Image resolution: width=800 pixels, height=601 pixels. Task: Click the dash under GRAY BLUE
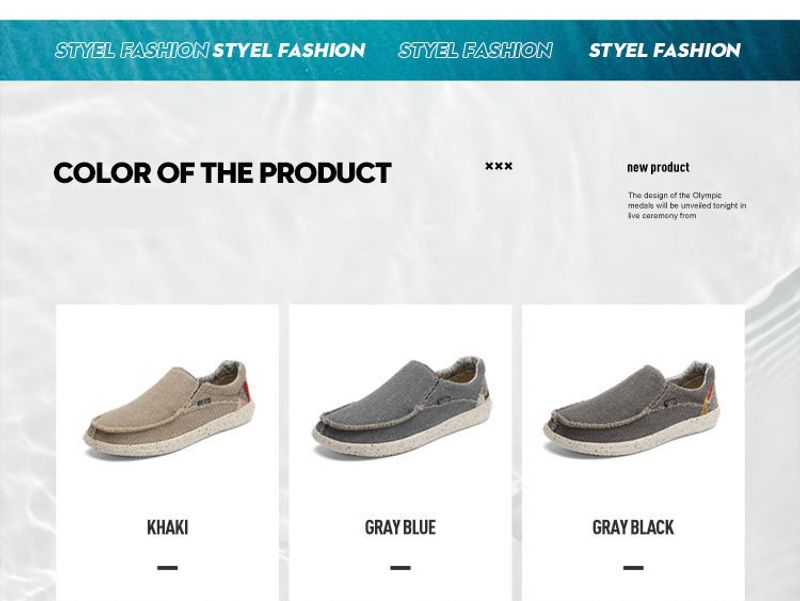click(x=401, y=567)
